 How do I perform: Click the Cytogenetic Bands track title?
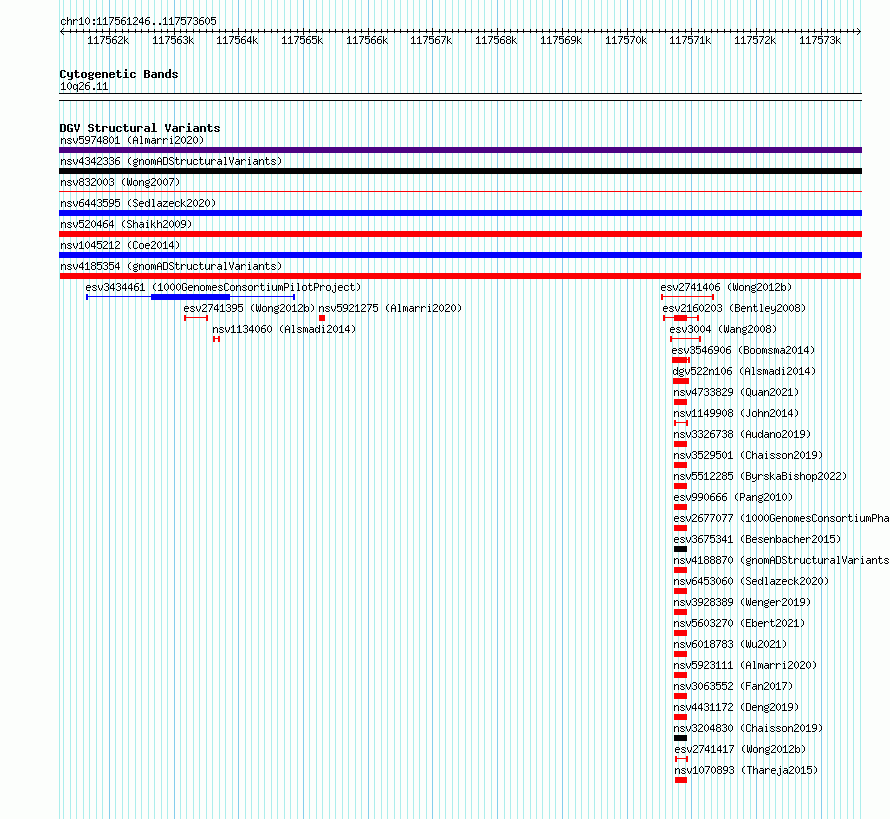click(x=119, y=74)
